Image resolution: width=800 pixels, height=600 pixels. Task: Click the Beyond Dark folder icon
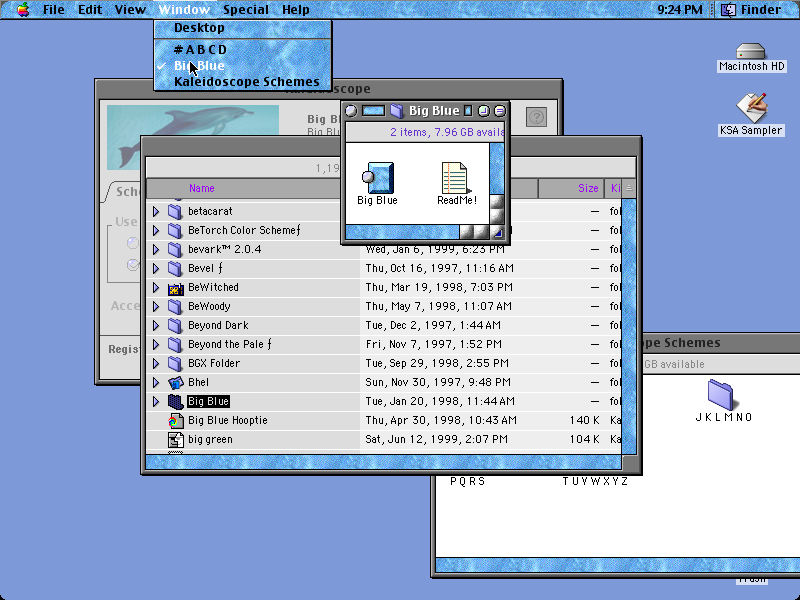click(x=175, y=326)
